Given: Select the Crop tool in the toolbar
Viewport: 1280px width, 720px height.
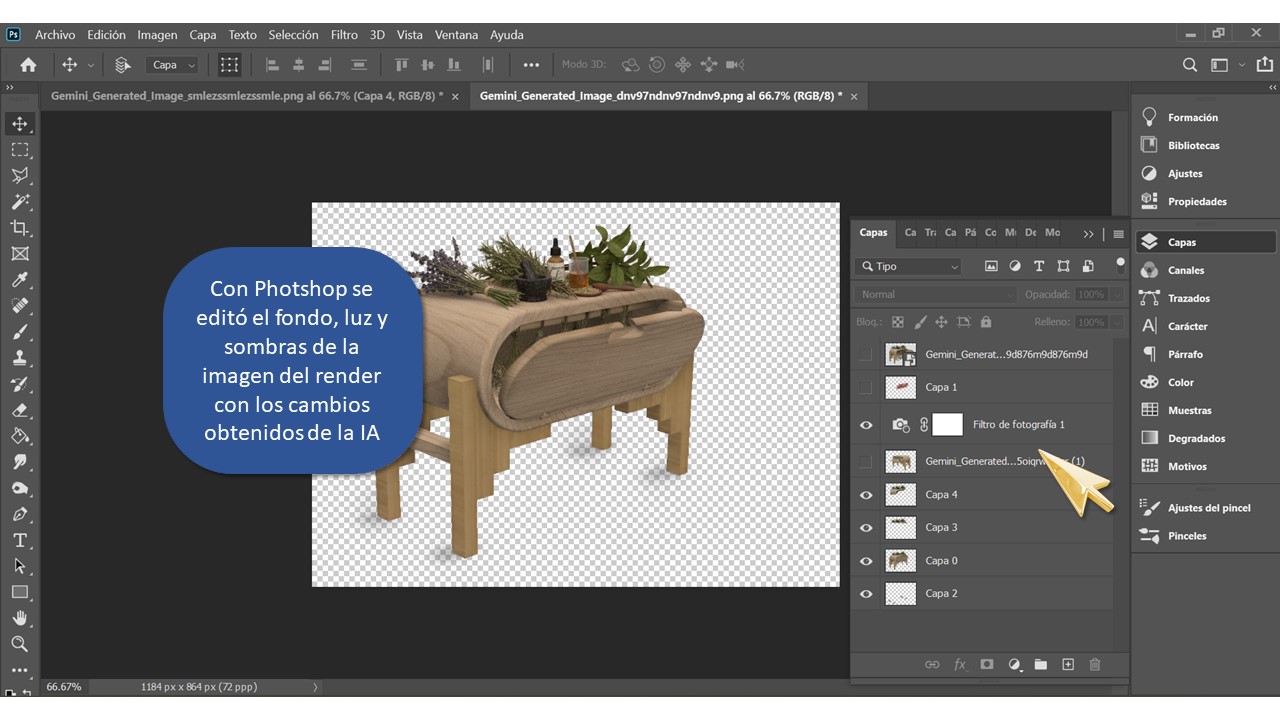Looking at the screenshot, I should [x=20, y=228].
